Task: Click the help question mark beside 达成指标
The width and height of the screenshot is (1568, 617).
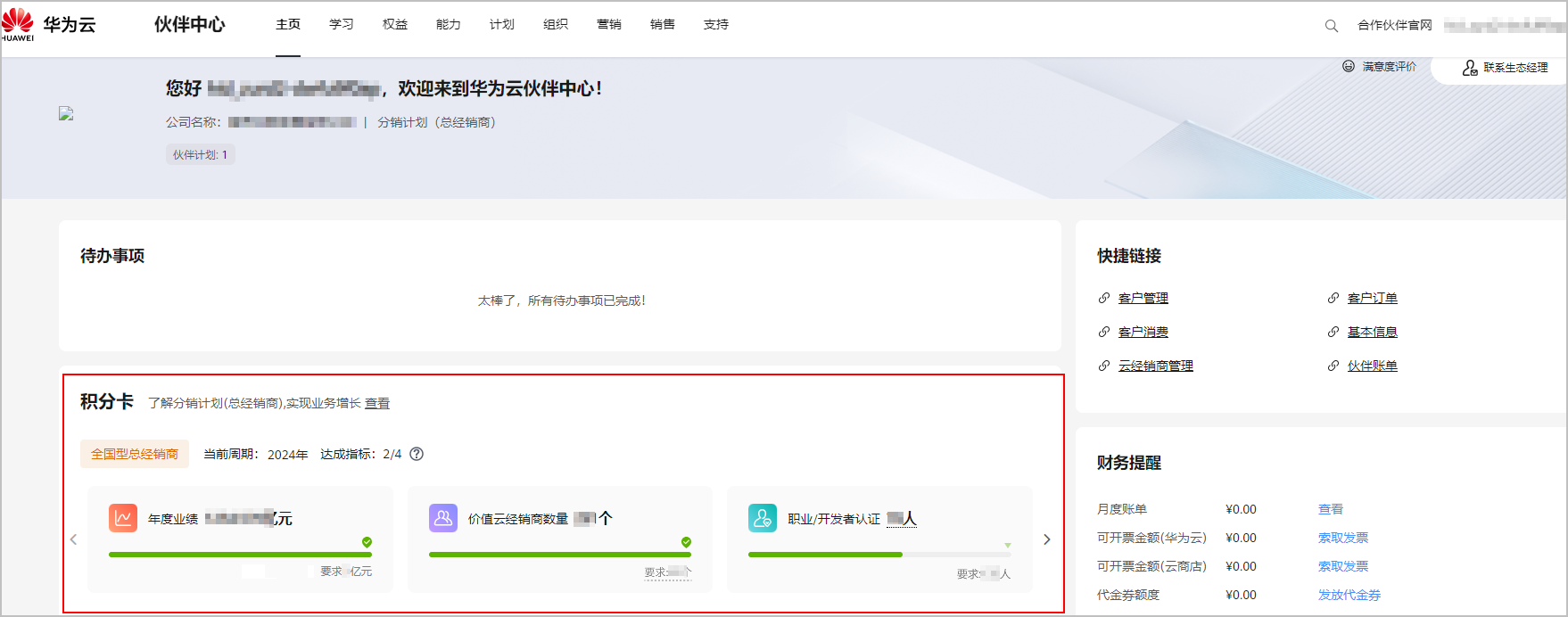Action: pos(417,454)
